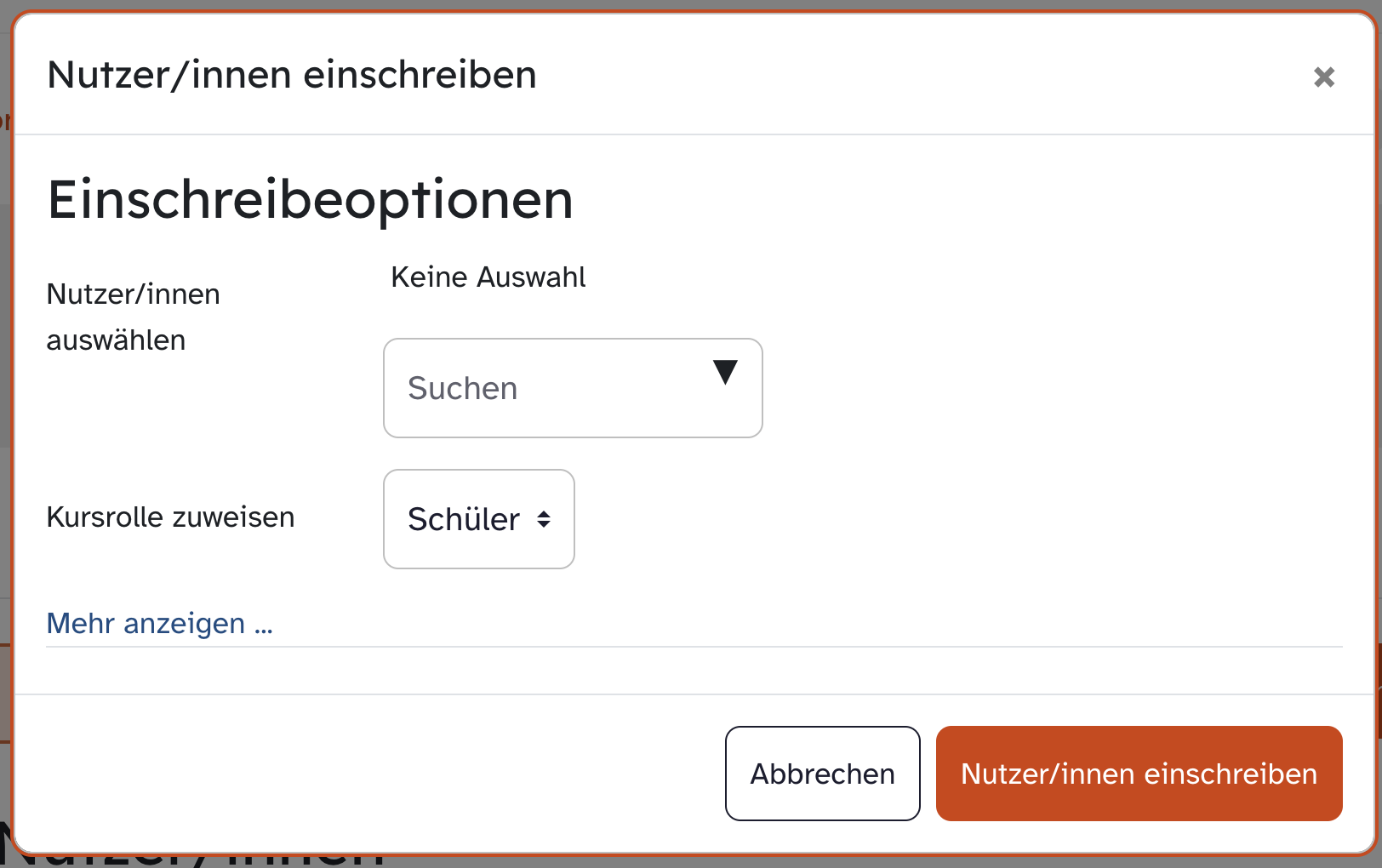Click empty header space beside the X icon
The height and width of the screenshot is (868, 1382).
tap(1021, 75)
